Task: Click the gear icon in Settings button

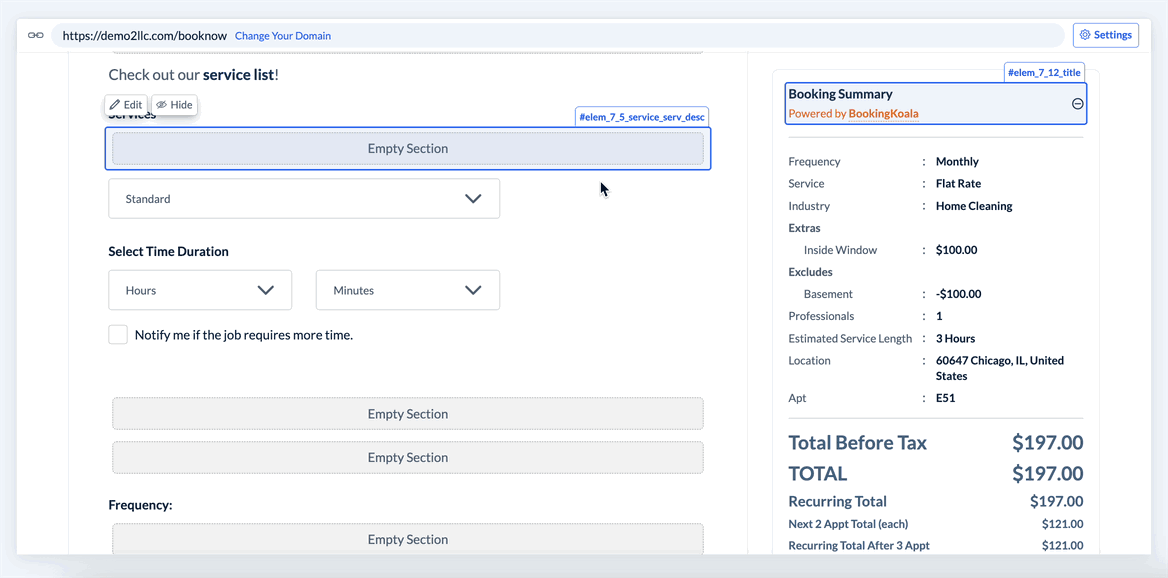Action: coord(1085,35)
